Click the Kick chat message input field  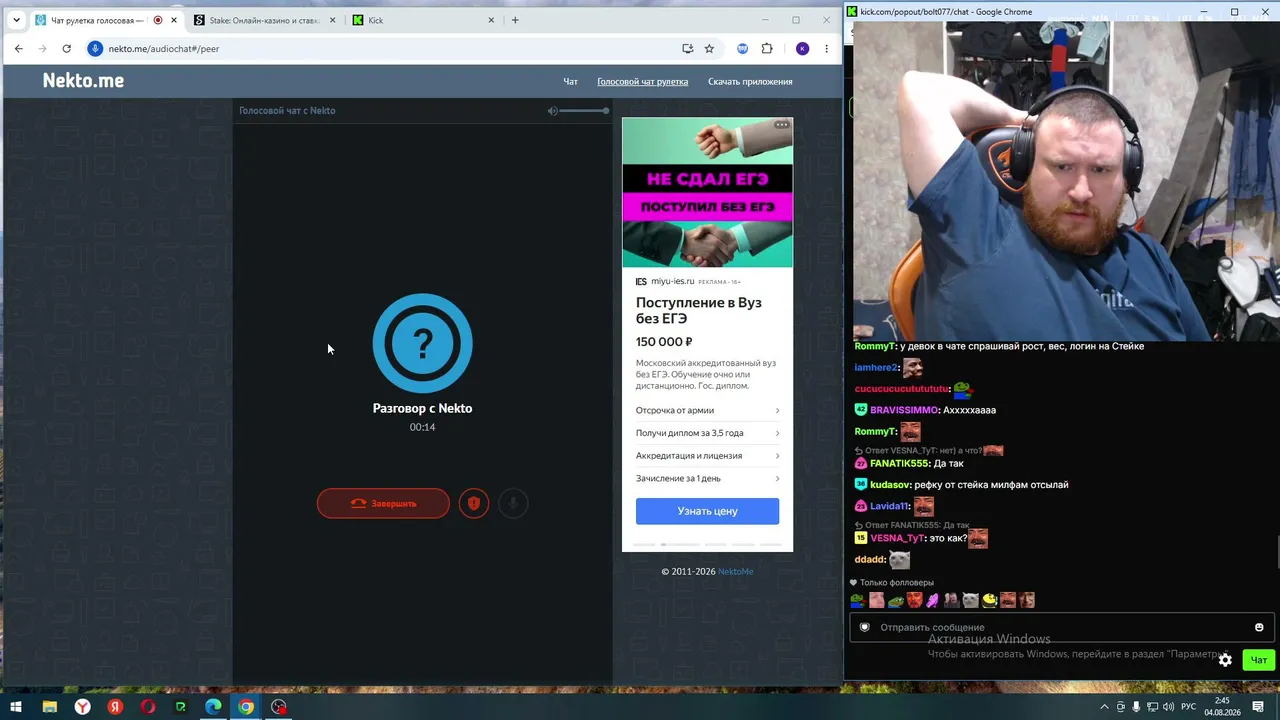click(1062, 627)
